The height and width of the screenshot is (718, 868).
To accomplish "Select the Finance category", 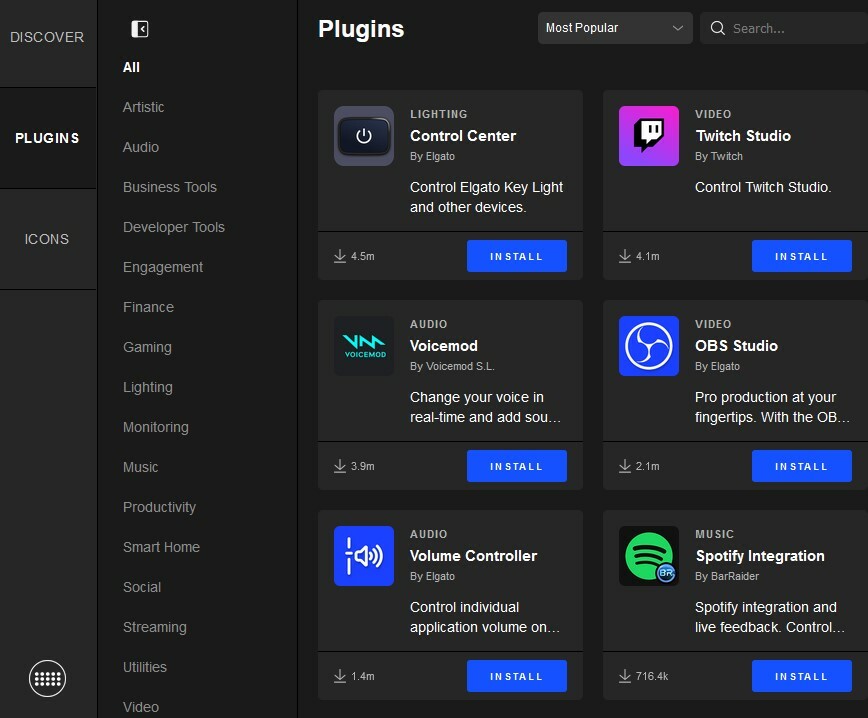I will coord(148,307).
